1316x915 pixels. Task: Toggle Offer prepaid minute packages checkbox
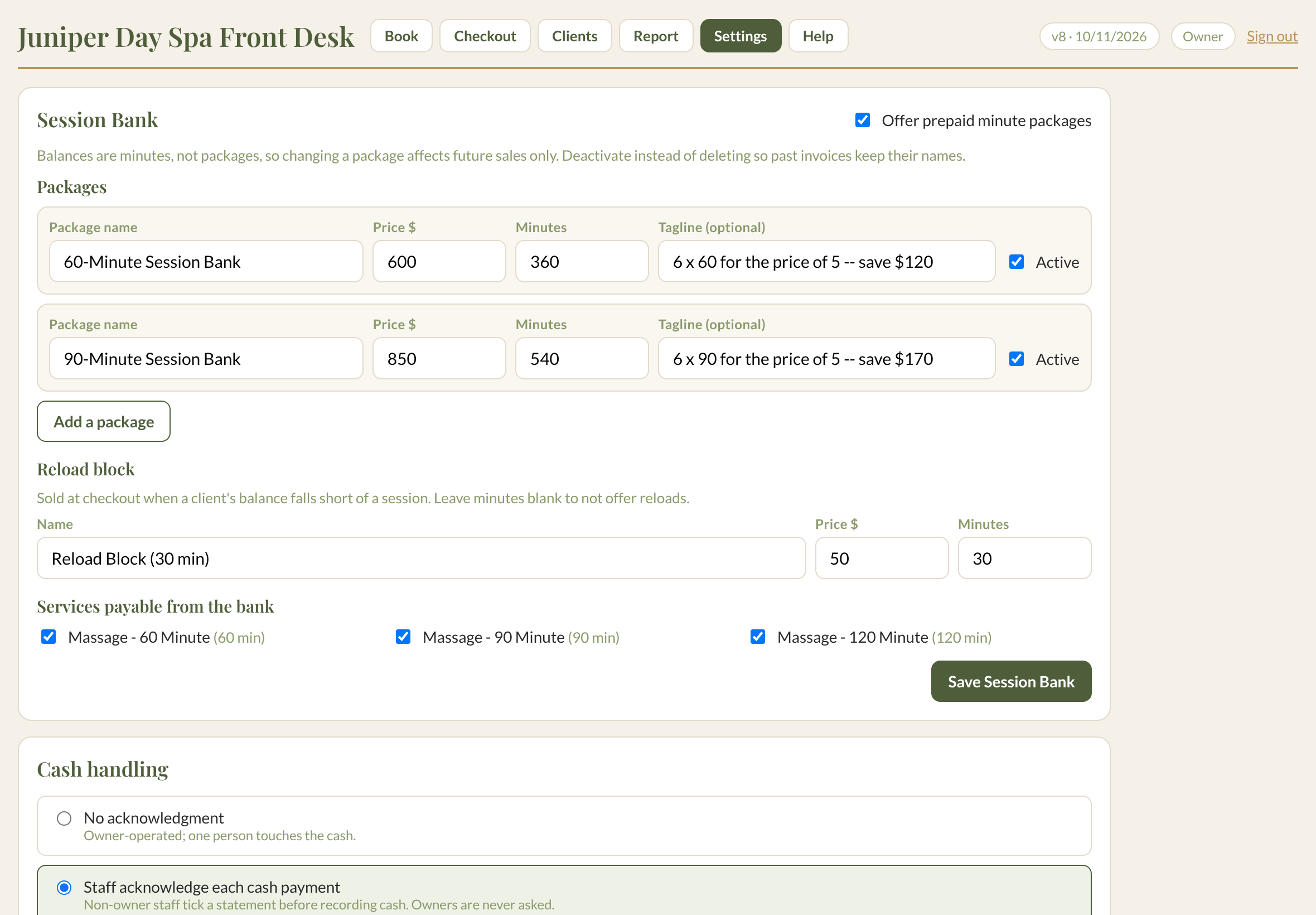point(862,120)
